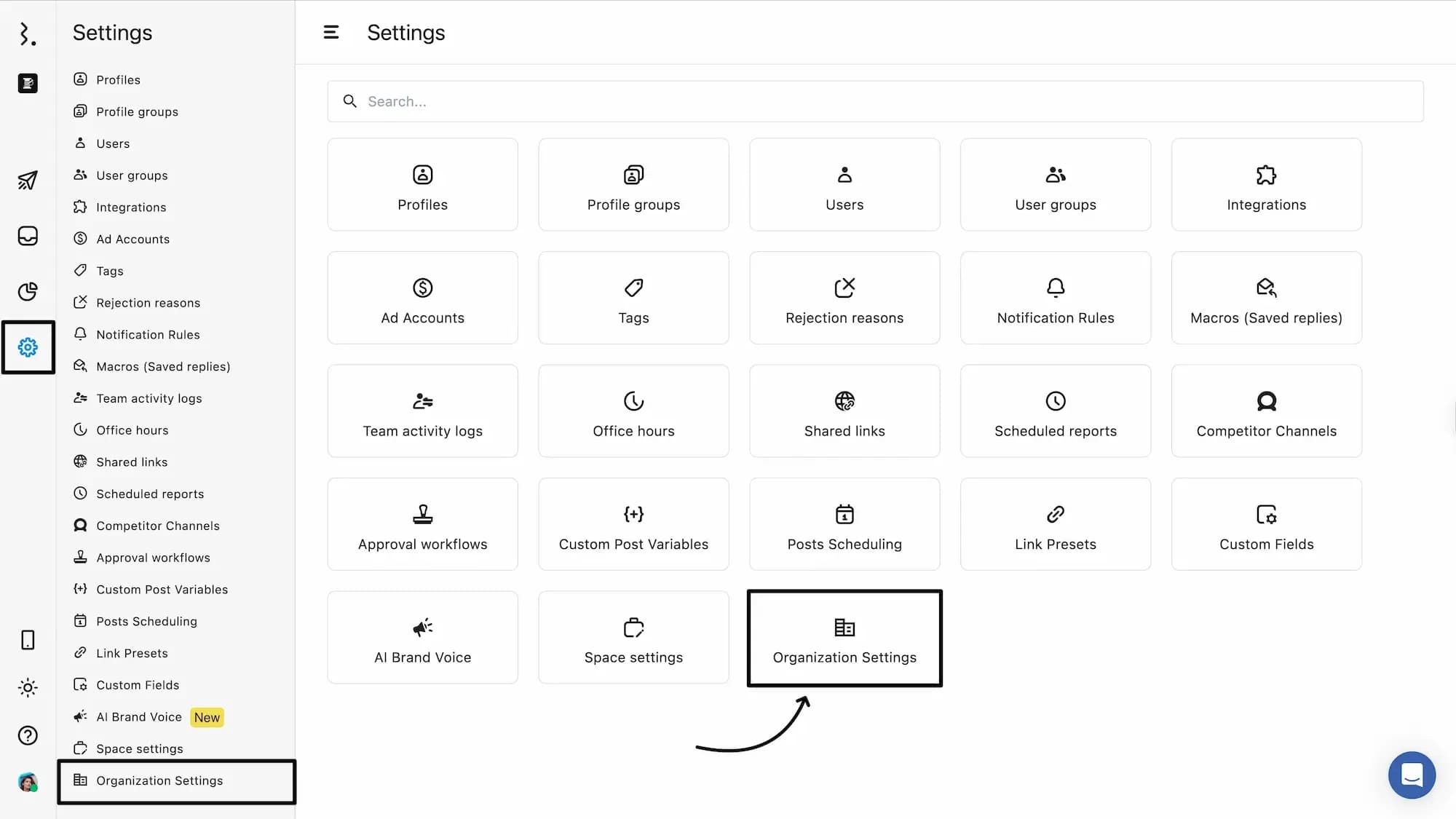Open the analytics pie chart icon

pyautogui.click(x=28, y=291)
